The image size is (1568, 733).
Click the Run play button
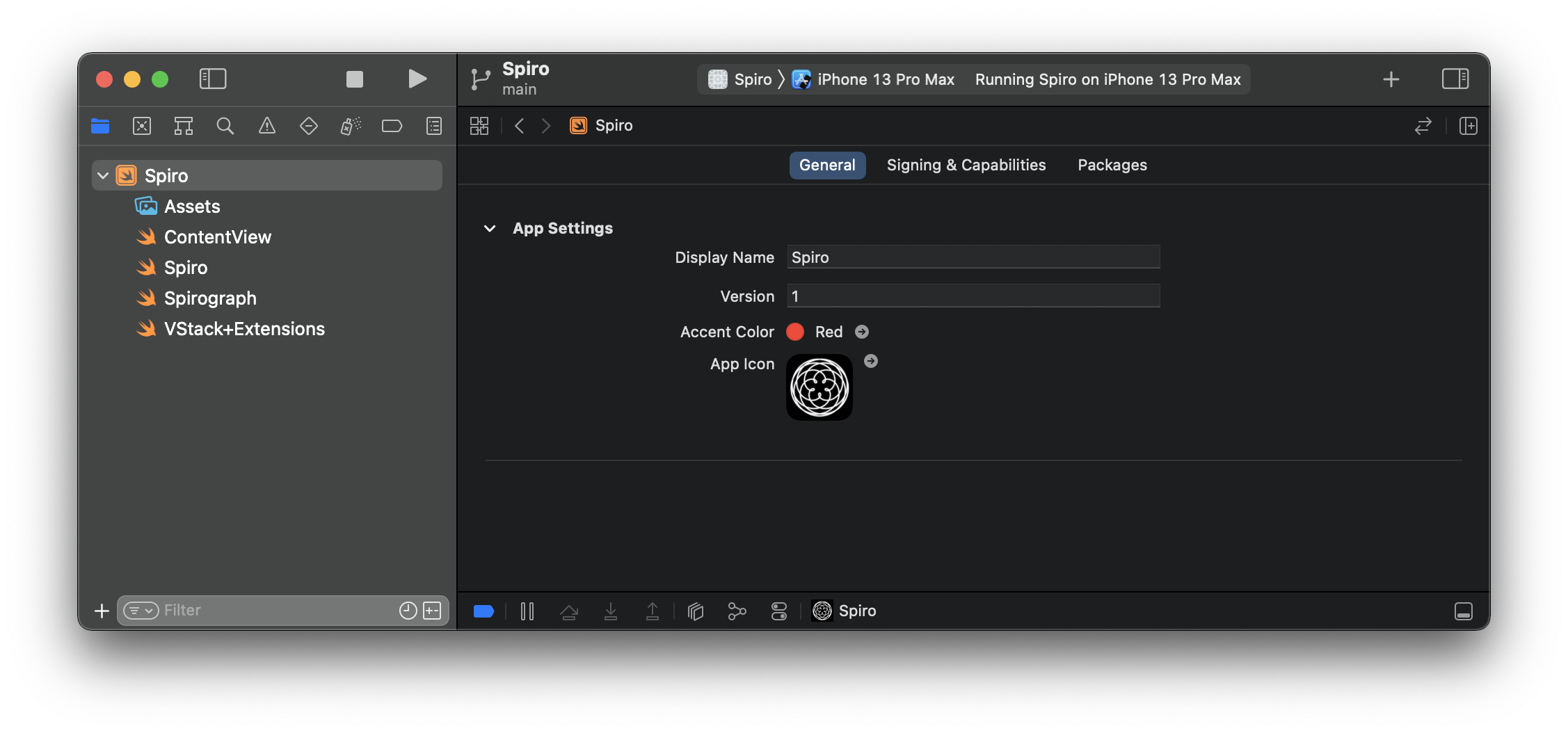[x=417, y=79]
